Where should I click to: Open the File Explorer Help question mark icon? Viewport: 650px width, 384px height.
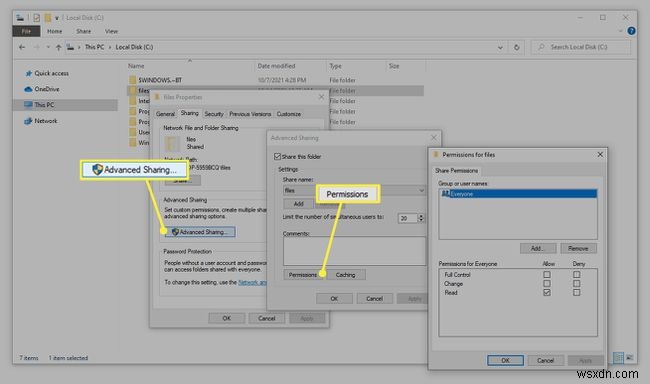click(x=631, y=31)
